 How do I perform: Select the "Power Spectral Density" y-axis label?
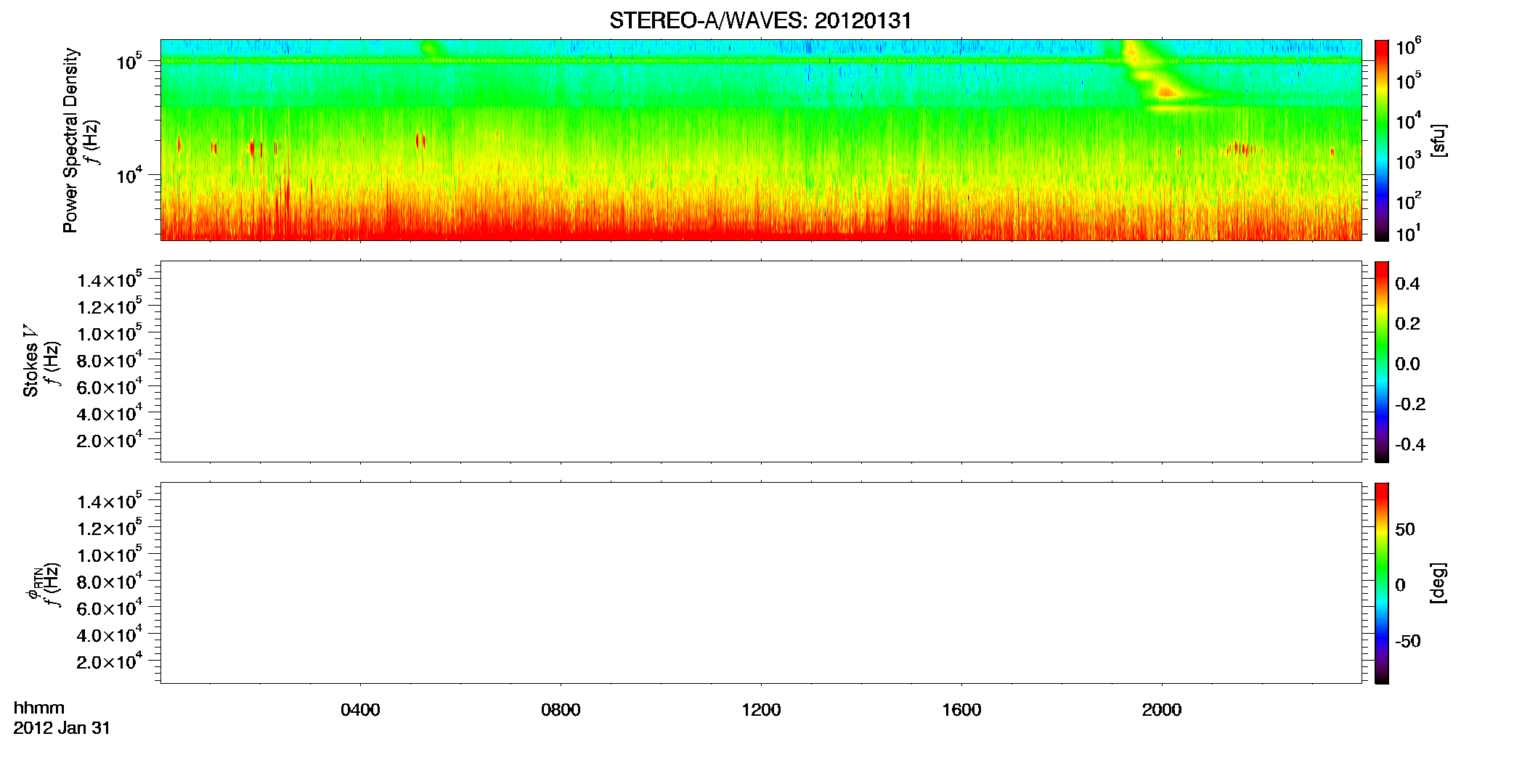pos(71,140)
